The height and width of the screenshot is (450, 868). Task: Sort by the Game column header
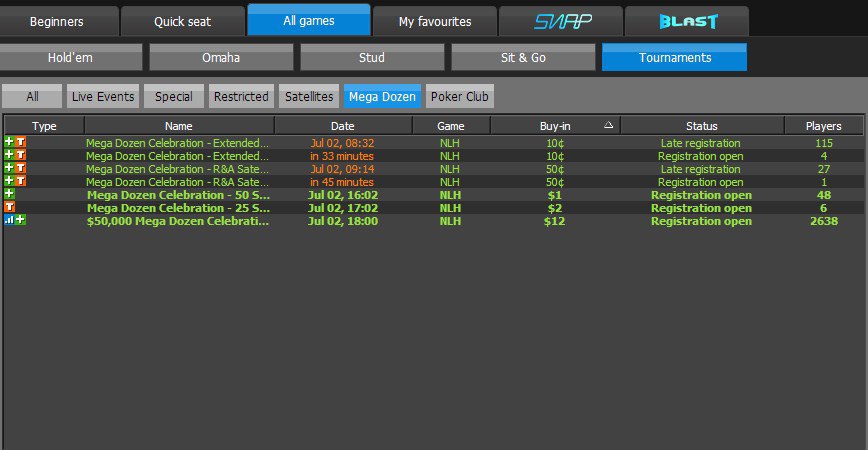click(x=451, y=126)
